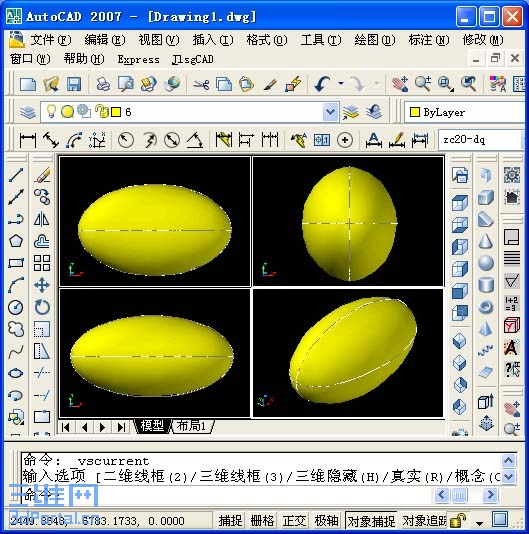Open the ByLayer color dropdown
Image resolution: width=529 pixels, height=534 pixels.
click(x=464, y=112)
